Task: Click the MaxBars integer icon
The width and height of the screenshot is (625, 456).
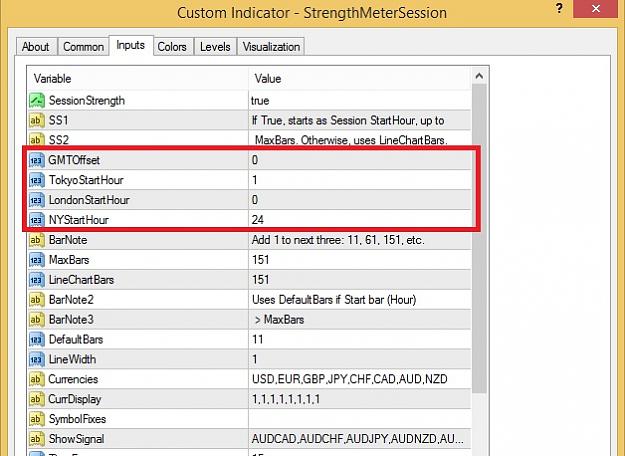Action: [x=36, y=260]
